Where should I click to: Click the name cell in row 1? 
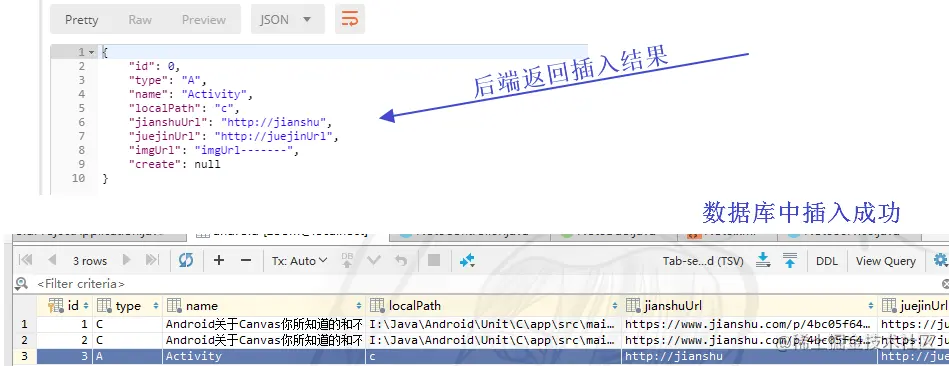pos(264,324)
